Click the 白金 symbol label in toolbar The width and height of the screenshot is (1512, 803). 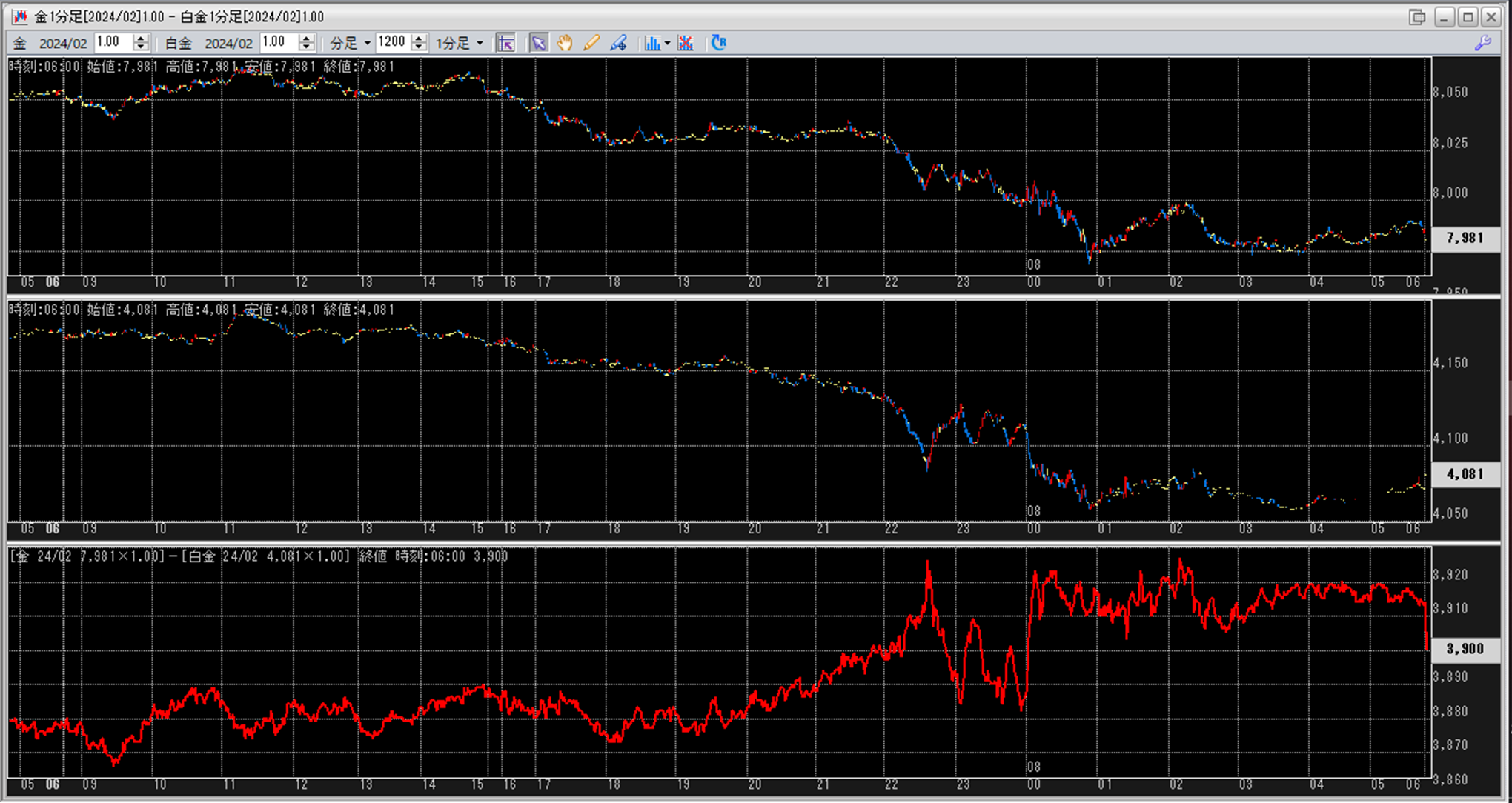pos(178,43)
